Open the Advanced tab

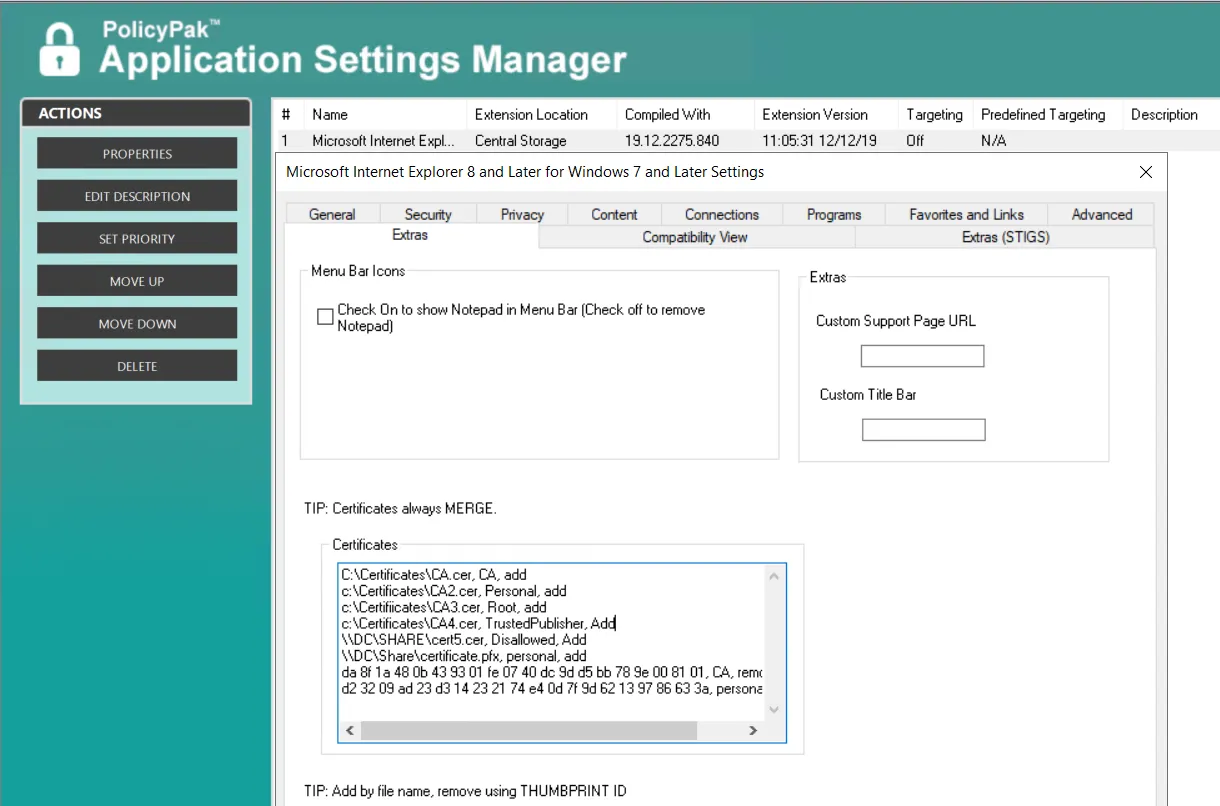click(x=1102, y=214)
